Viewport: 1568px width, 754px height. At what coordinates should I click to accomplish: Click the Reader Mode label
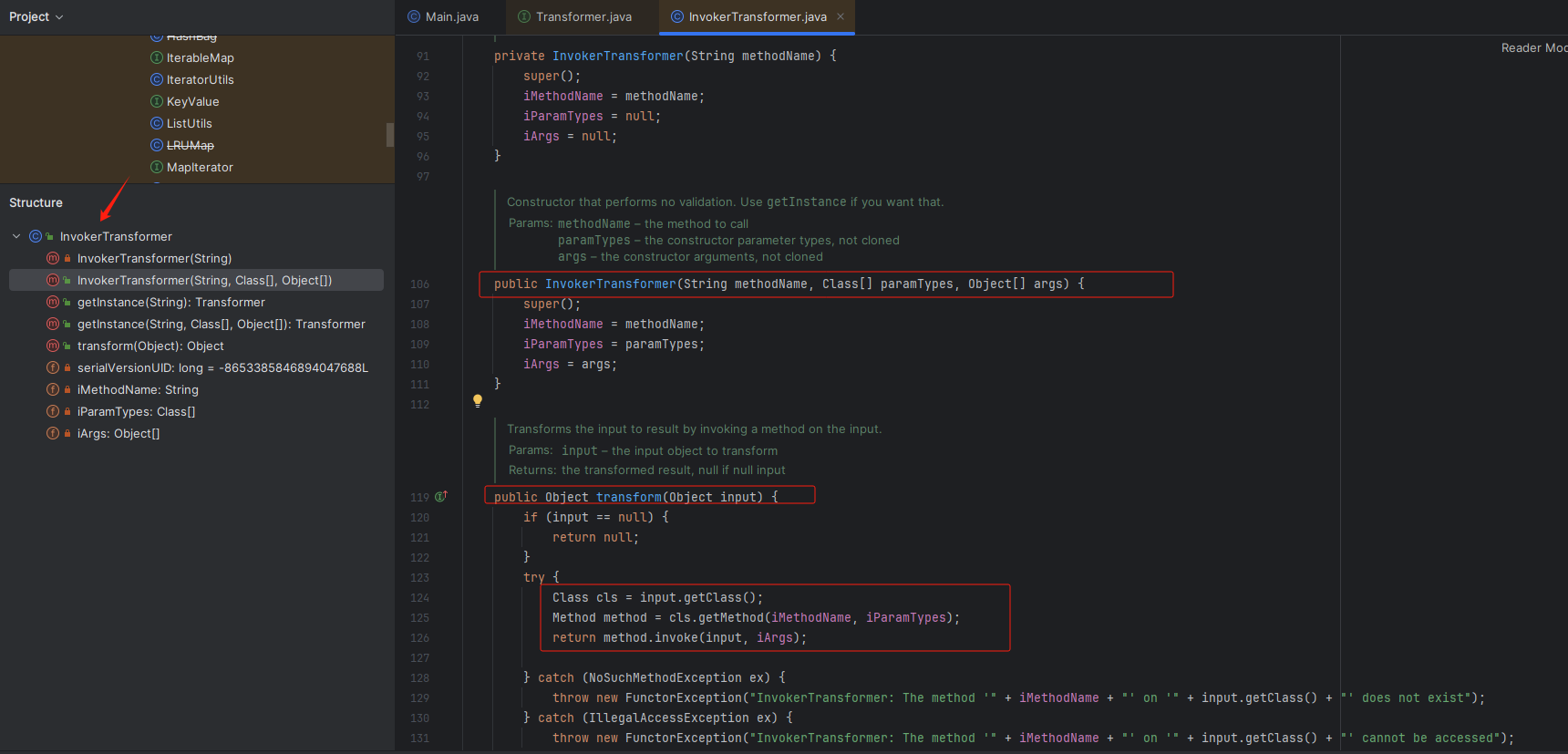tap(1534, 47)
